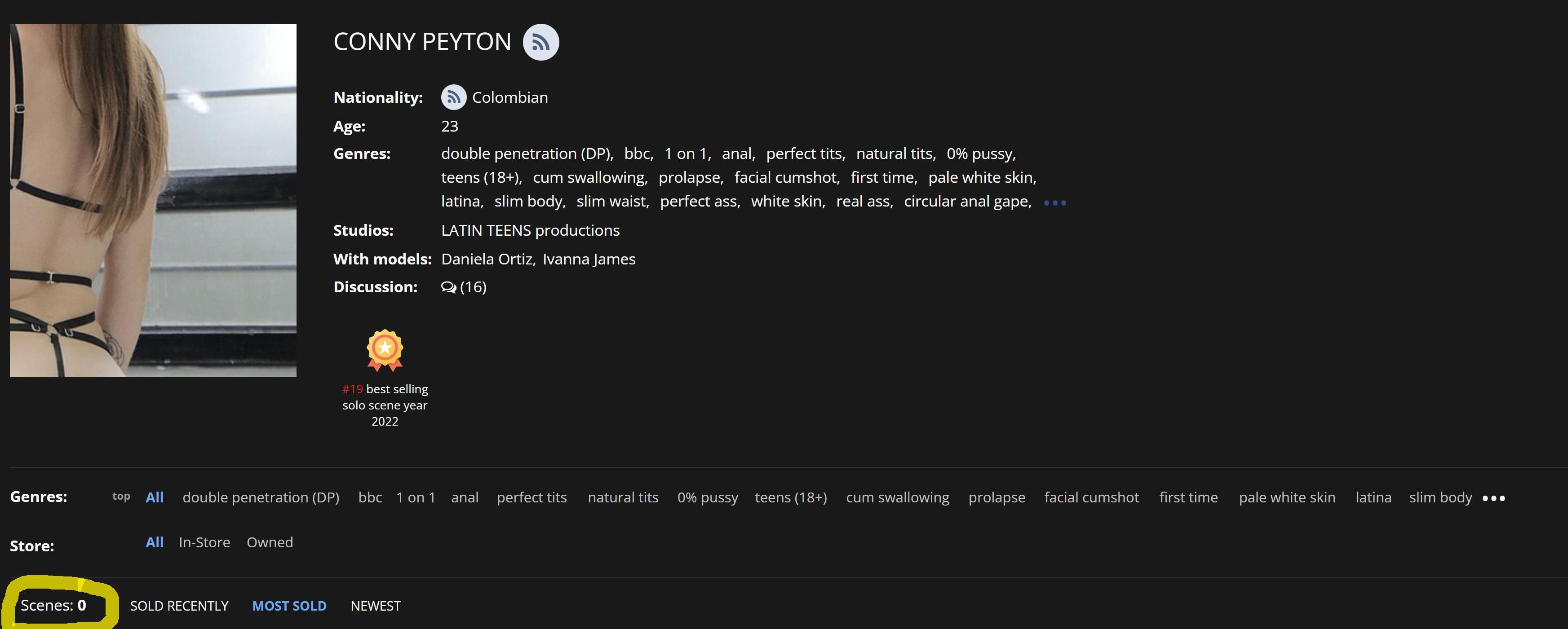Subscribe to the Colombian nationality RSS feed

453,97
